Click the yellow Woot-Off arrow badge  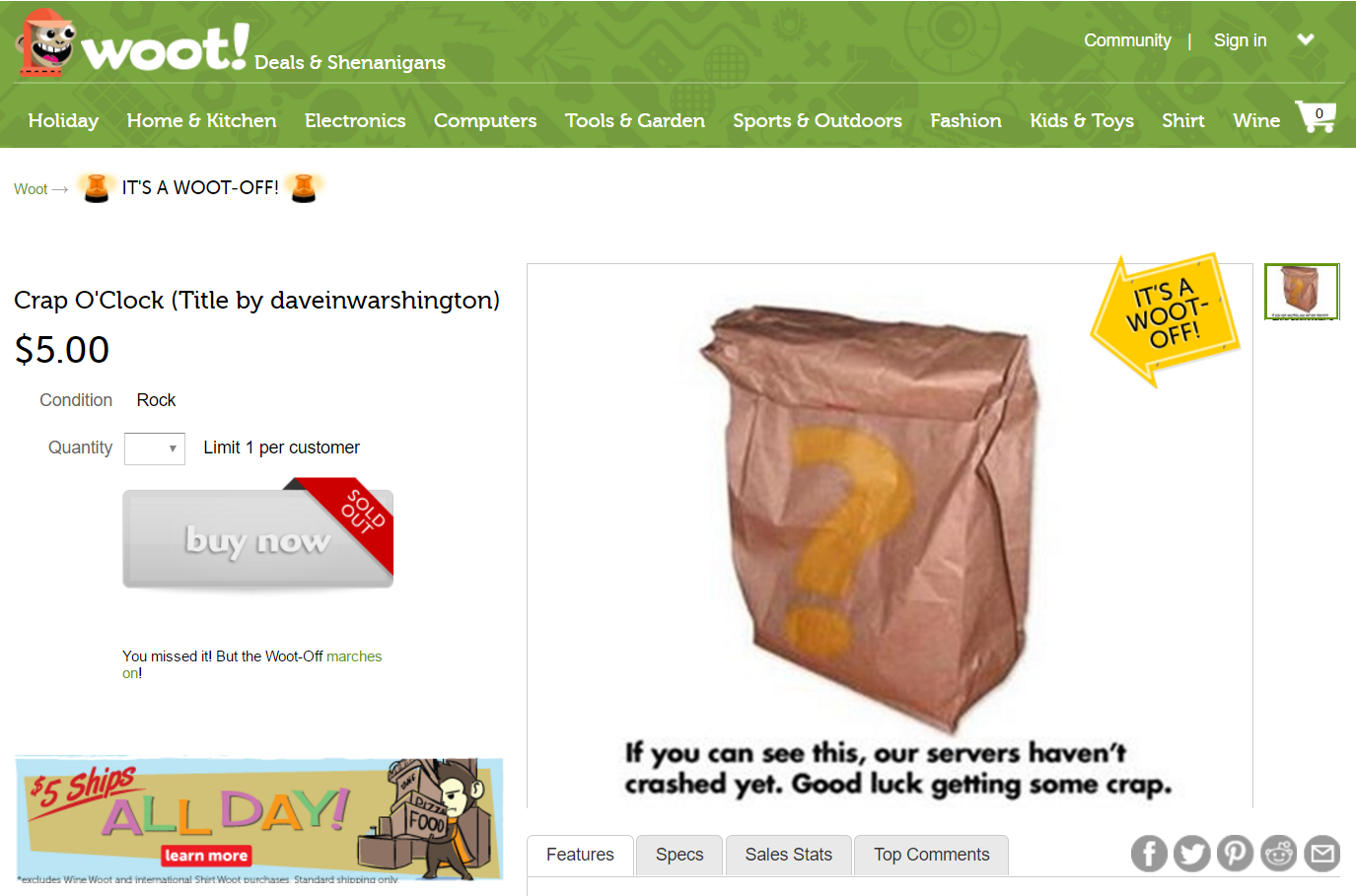[1164, 318]
